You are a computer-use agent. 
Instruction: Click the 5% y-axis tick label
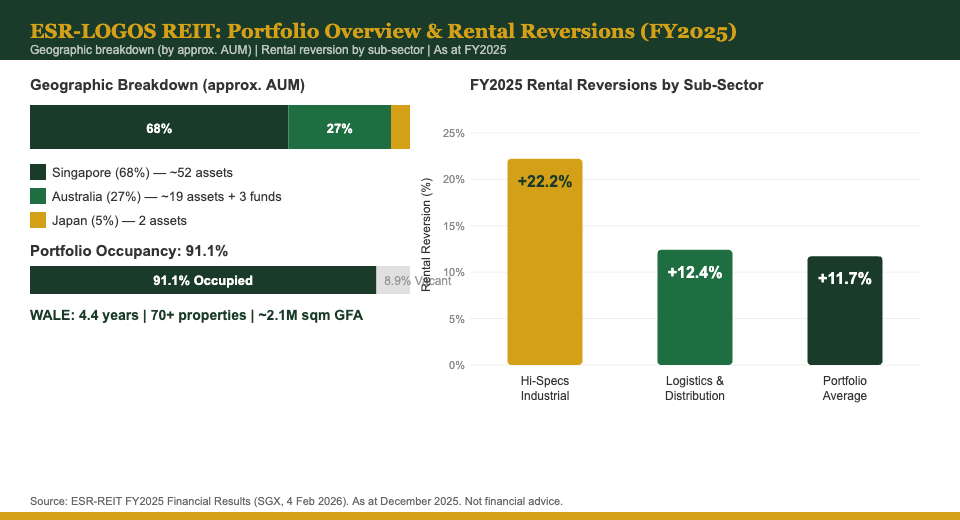click(456, 319)
